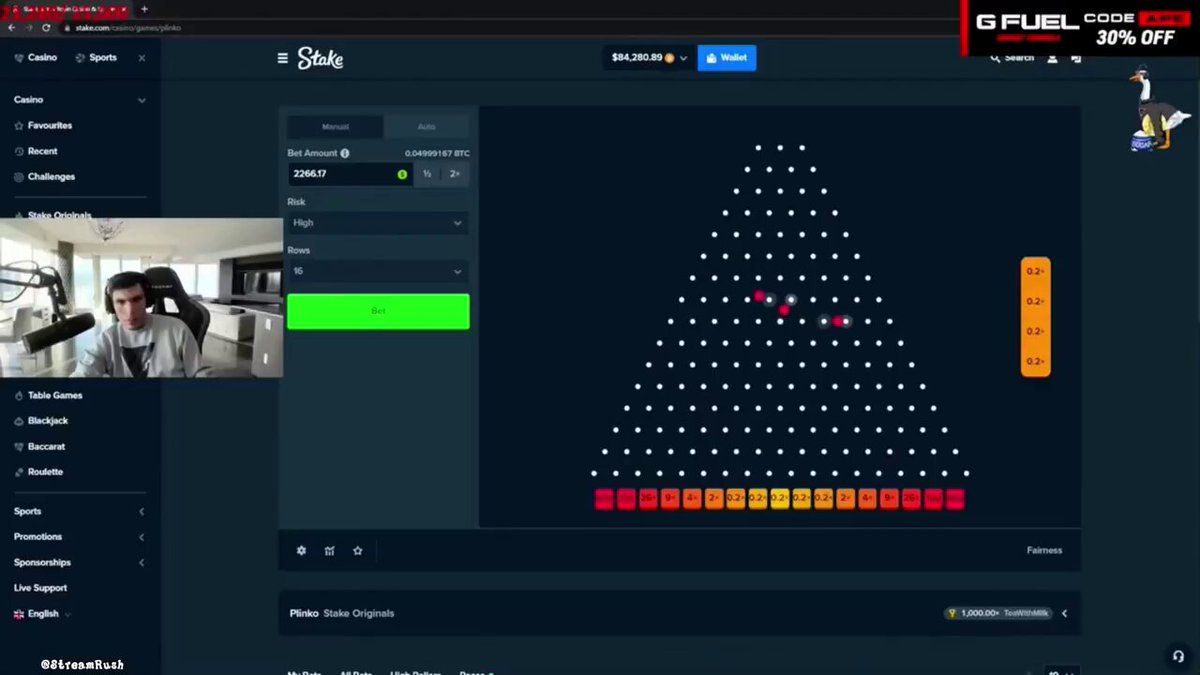Open the English language selector

tap(43, 614)
